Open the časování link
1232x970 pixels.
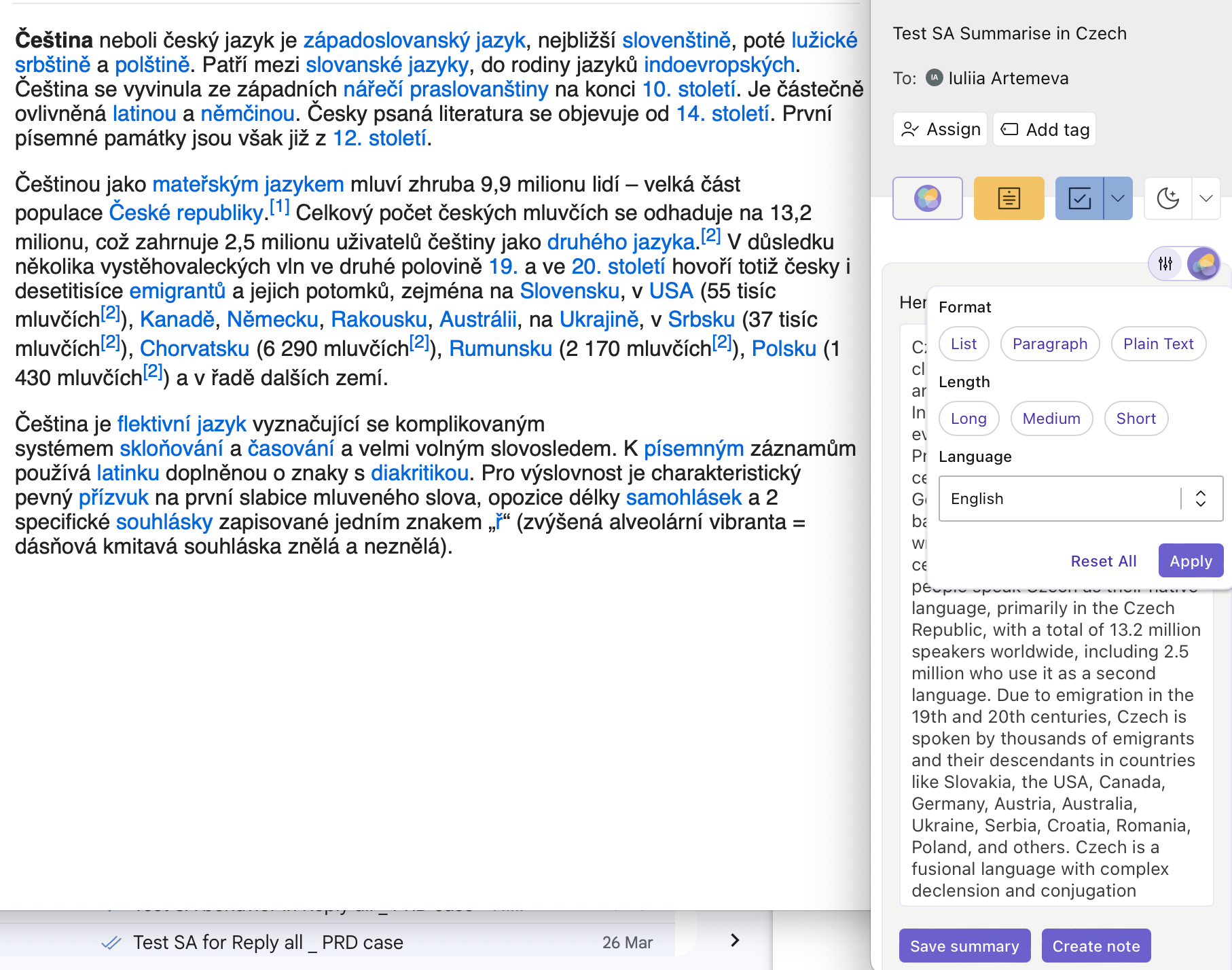[291, 448]
